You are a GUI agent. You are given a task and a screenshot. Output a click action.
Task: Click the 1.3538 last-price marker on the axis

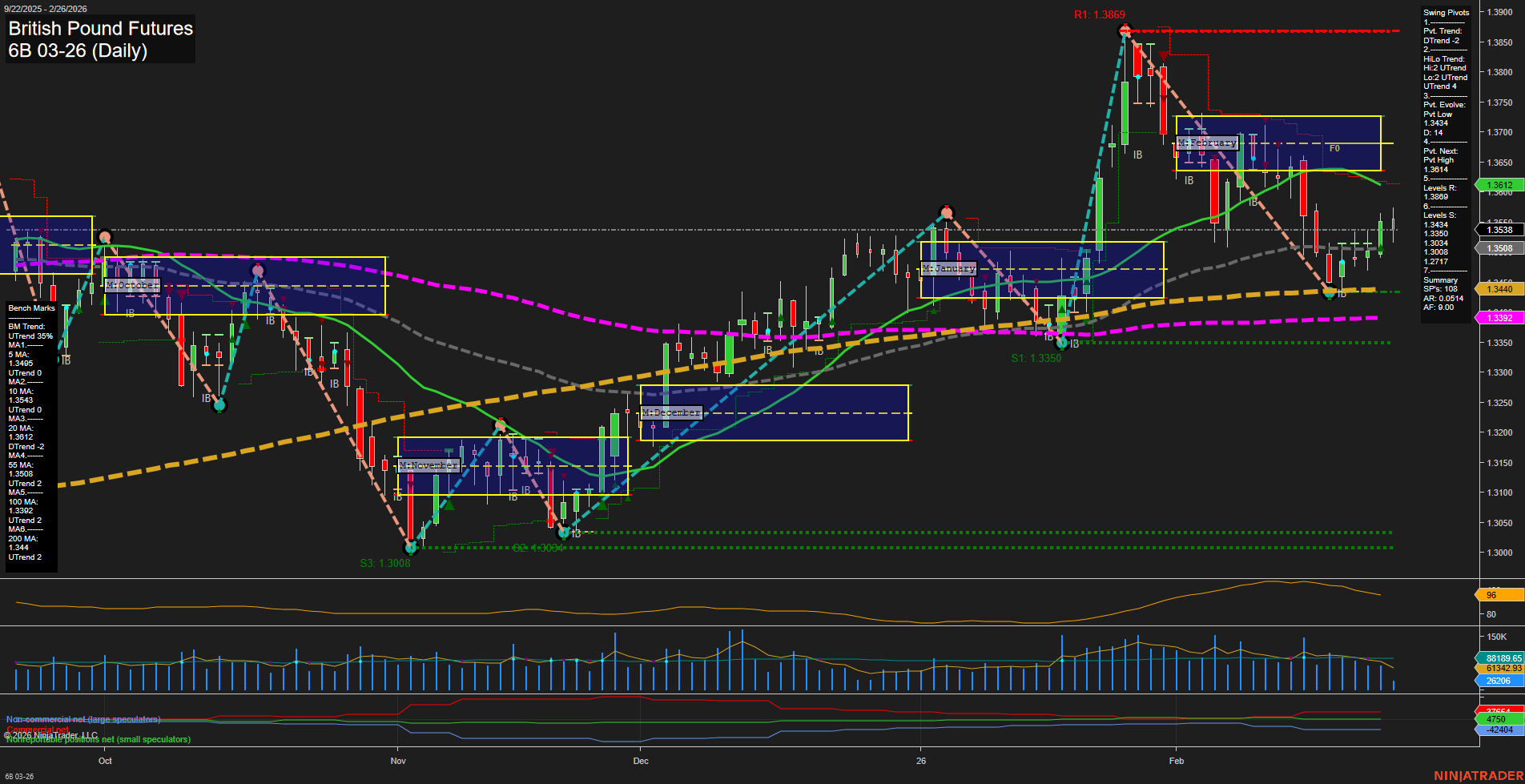coord(1499,230)
